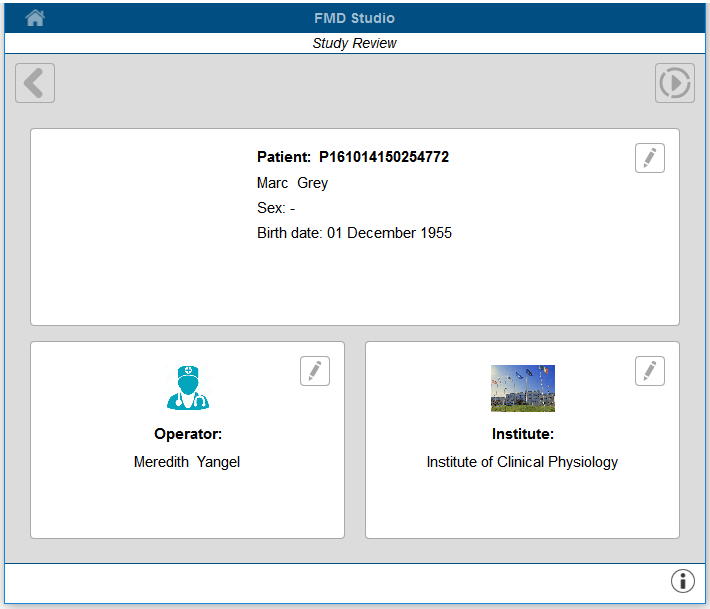This screenshot has height=609, width=710.
Task: Click the Sex field line
Action: [x=276, y=208]
